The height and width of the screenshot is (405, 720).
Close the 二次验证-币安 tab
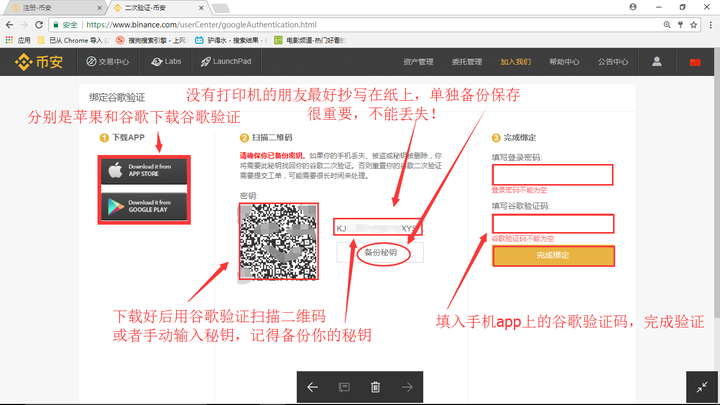pyautogui.click(x=201, y=8)
